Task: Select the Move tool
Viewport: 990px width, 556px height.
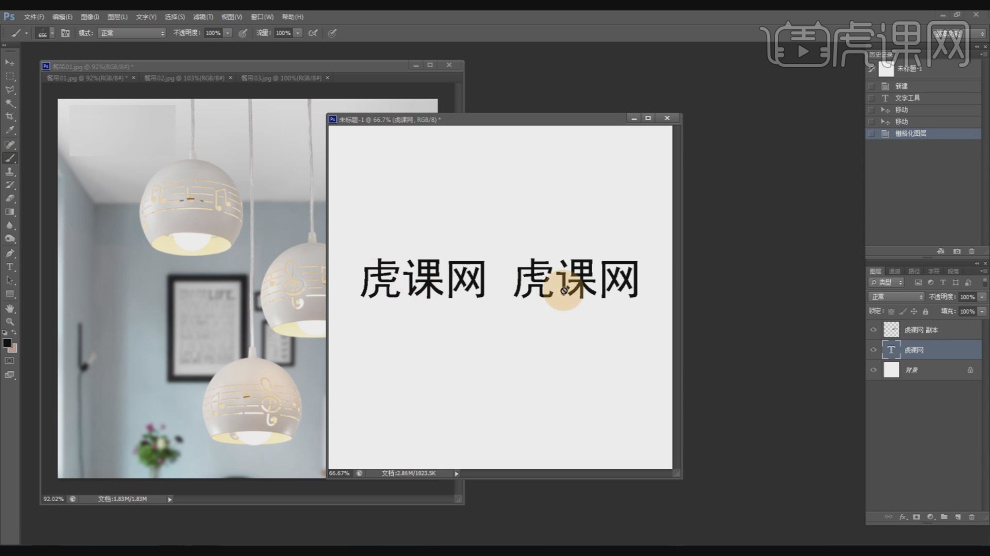Action: [x=9, y=62]
